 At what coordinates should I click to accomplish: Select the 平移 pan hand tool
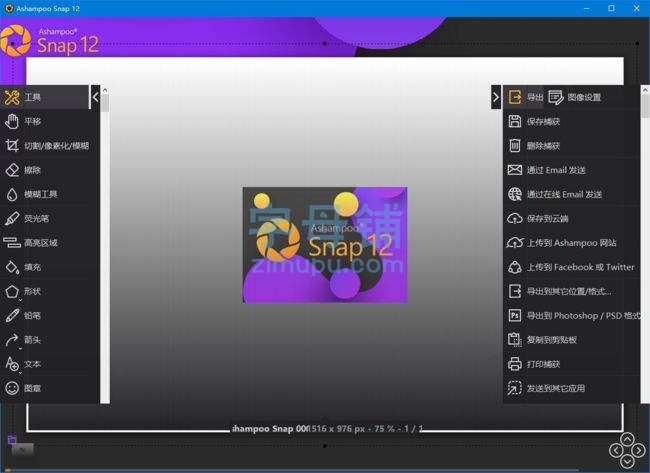45,121
